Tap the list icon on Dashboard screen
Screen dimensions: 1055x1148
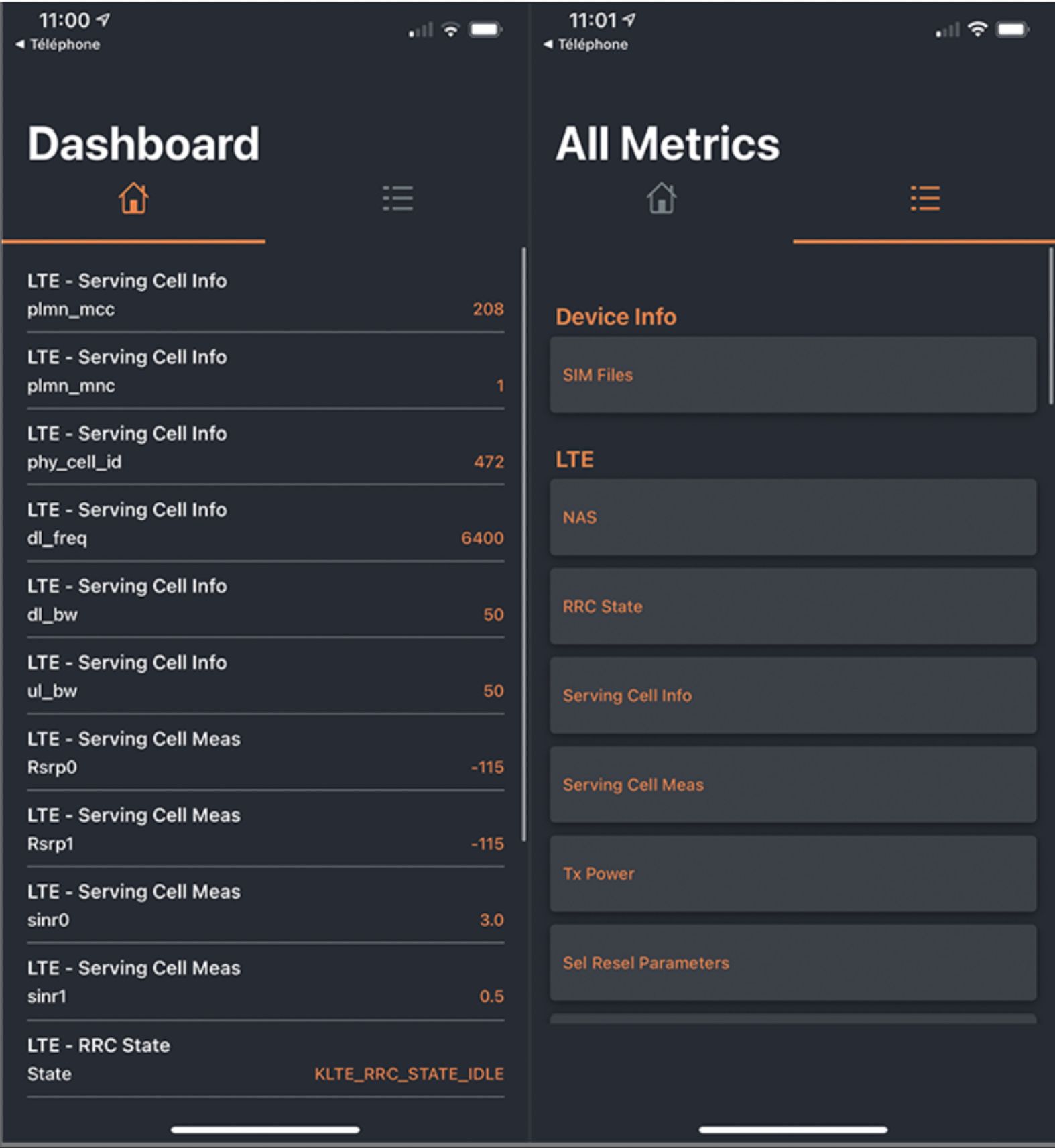click(397, 198)
